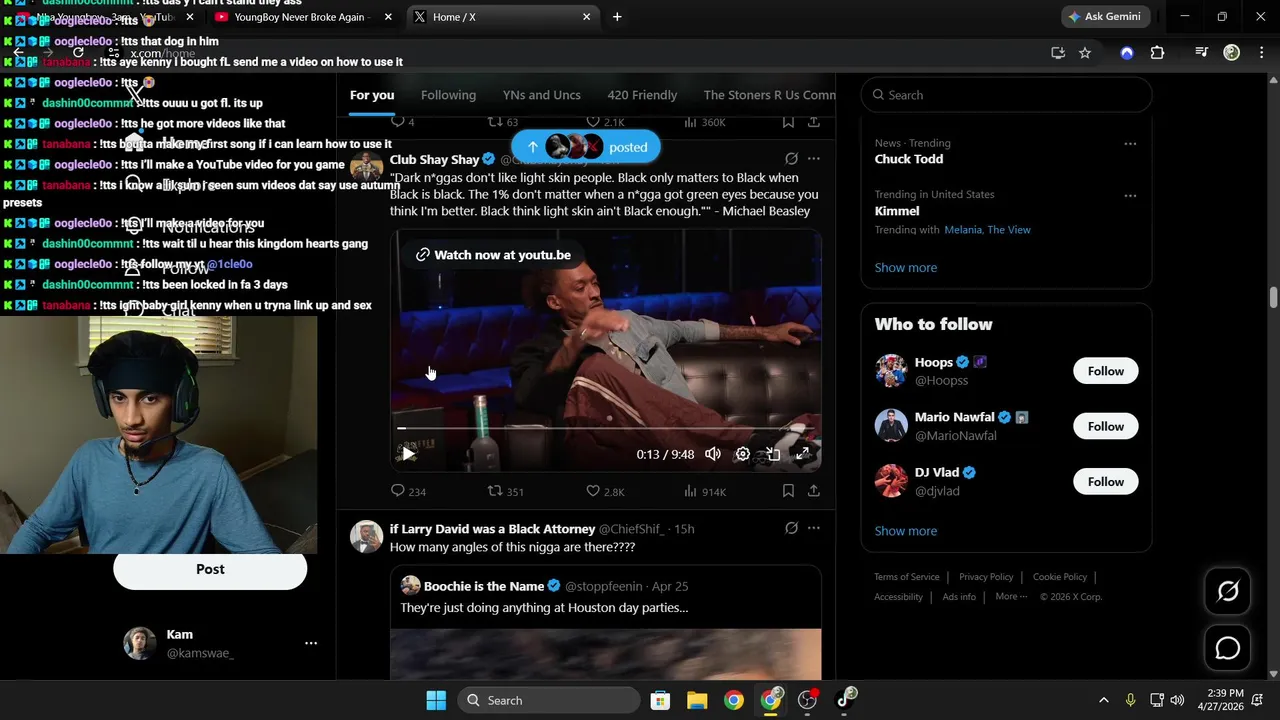
Task: Open Chrome profile avatar
Action: pyautogui.click(x=1232, y=53)
